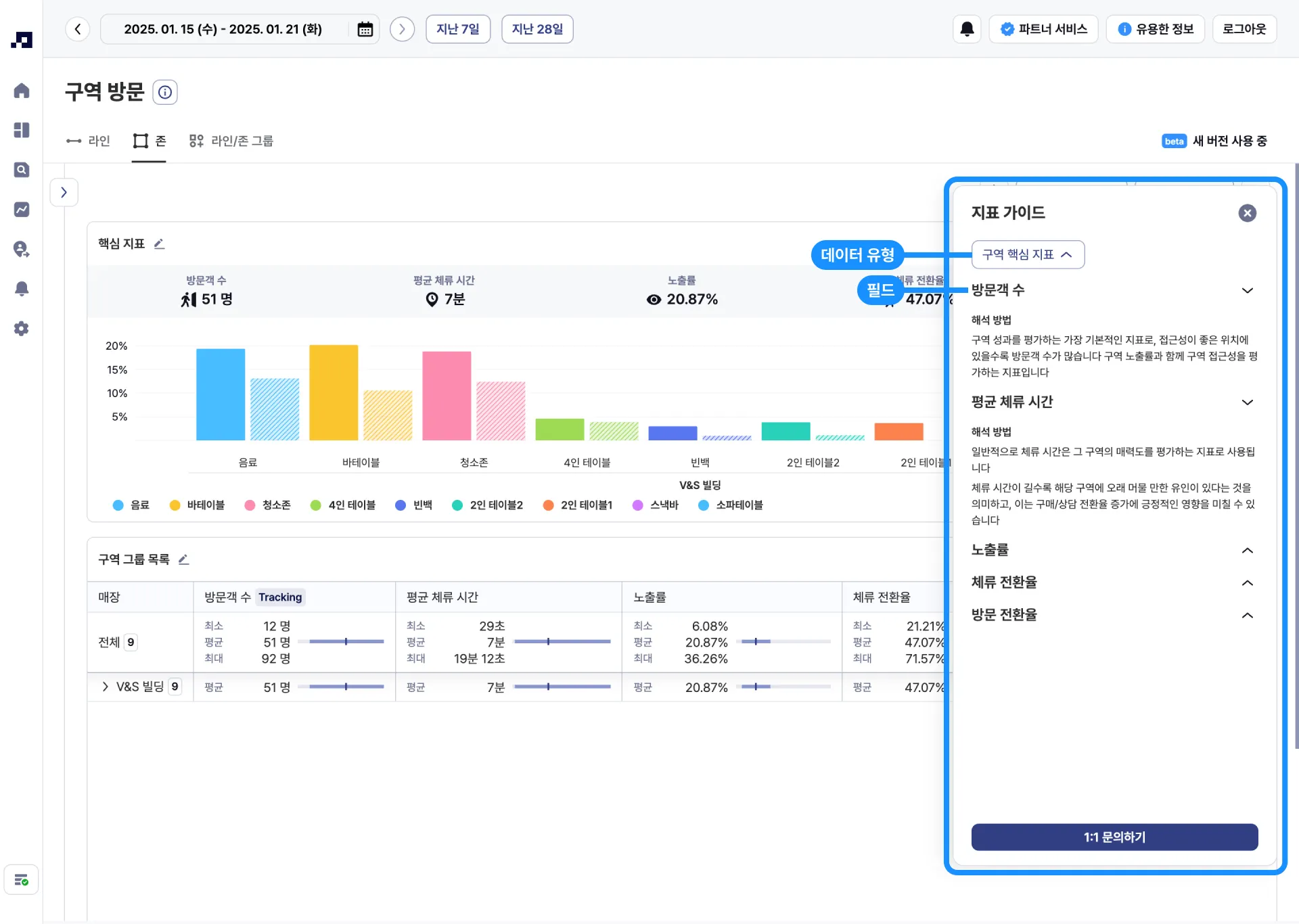Click the dashboard layout sidebar icon
Image resolution: width=1299 pixels, height=924 pixels.
coord(22,130)
